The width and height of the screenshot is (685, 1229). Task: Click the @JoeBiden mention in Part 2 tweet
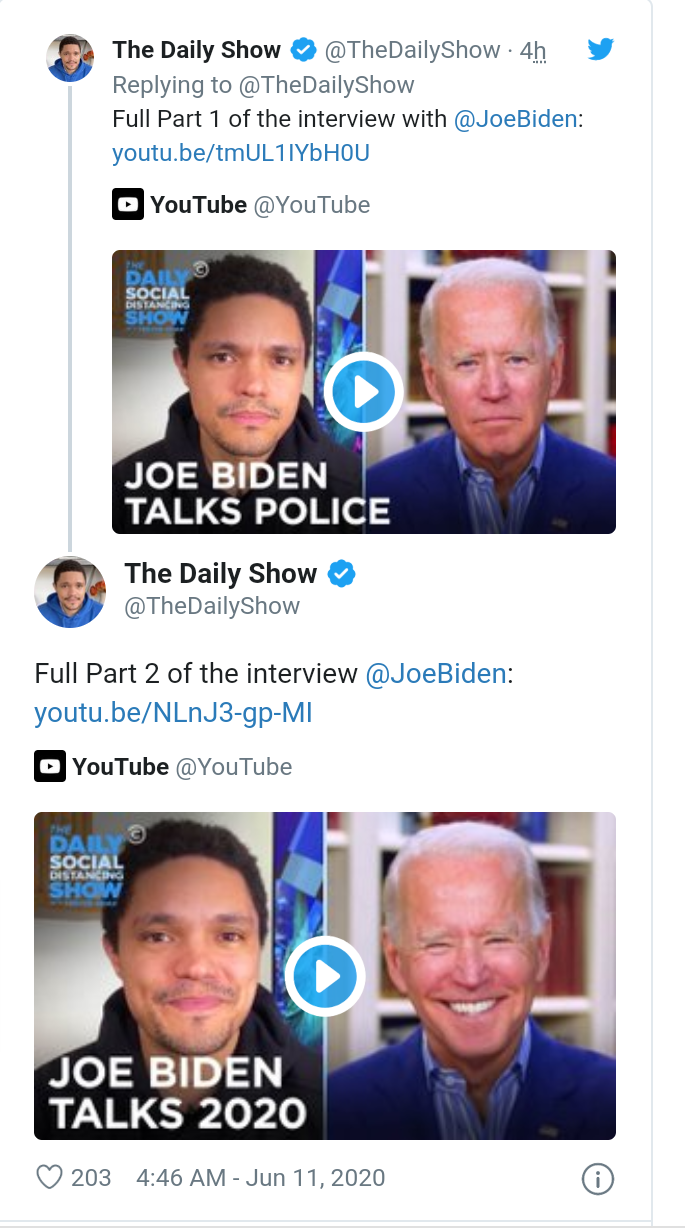[436, 673]
